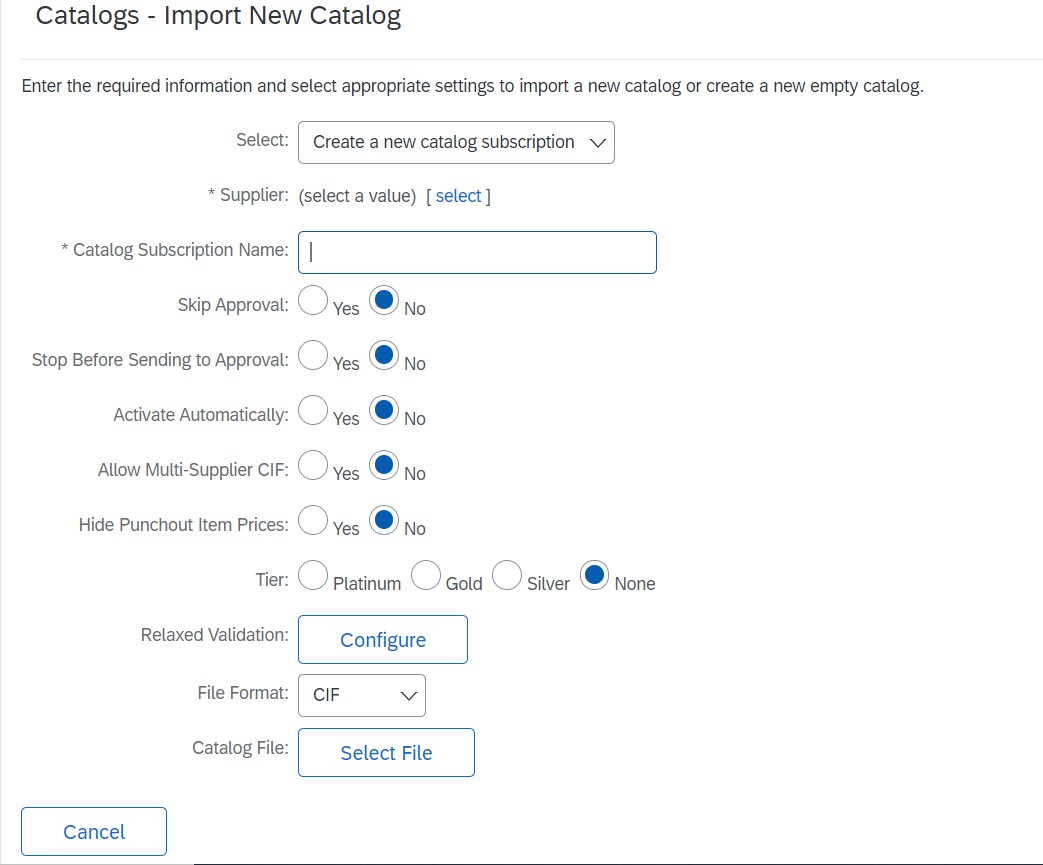This screenshot has height=865, width=1043.
Task: Choose Yes for Stop Before Sending to Approval
Action: click(313, 355)
